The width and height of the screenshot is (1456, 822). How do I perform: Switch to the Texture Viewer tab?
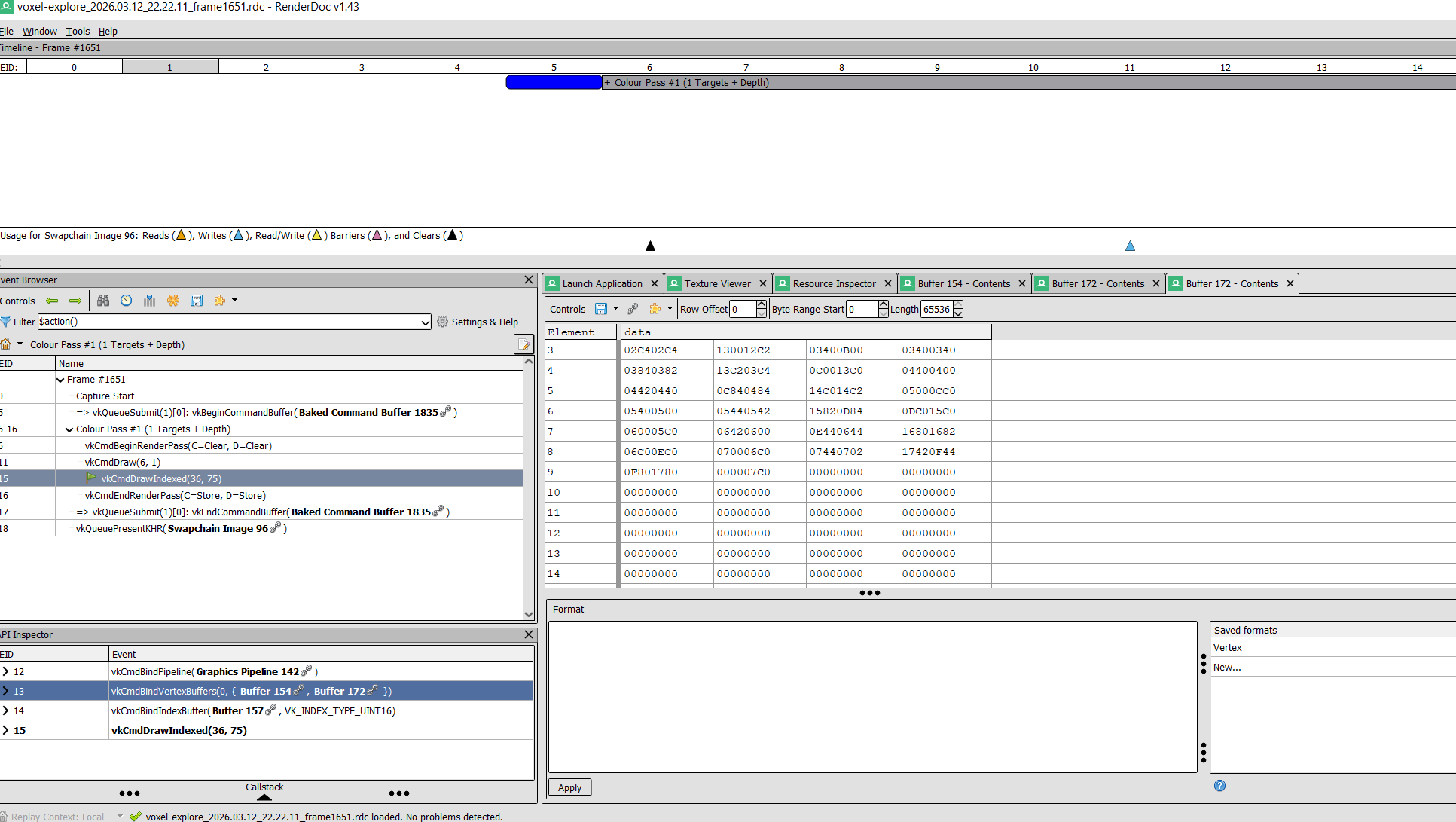tap(716, 283)
